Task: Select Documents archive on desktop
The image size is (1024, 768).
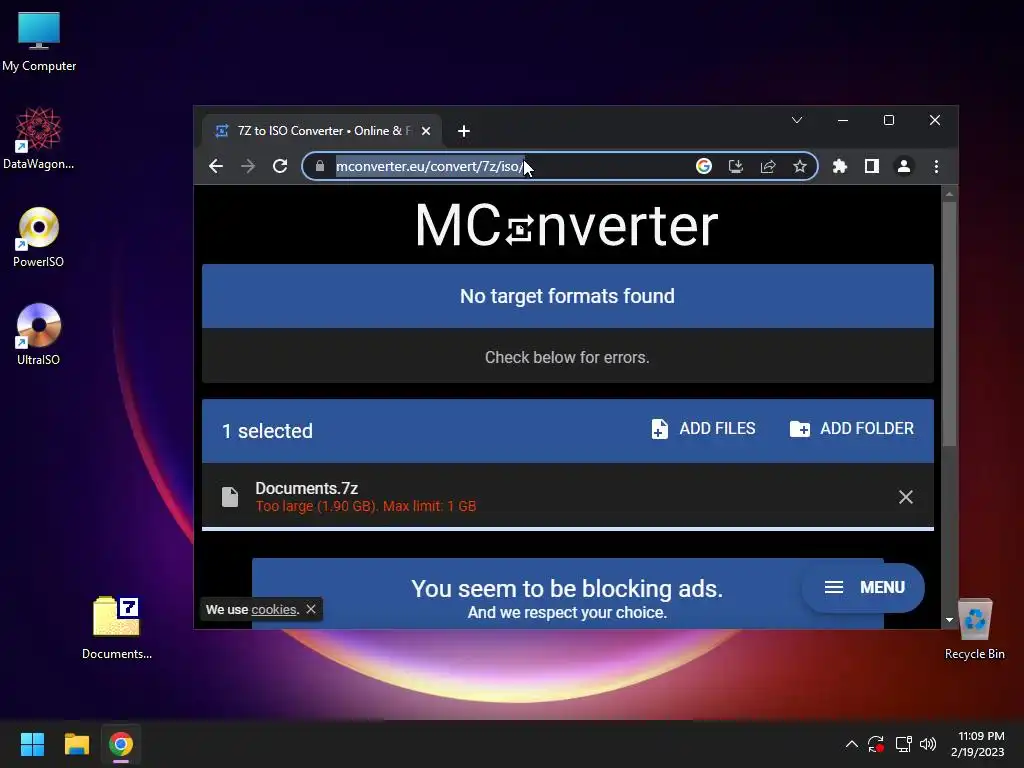Action: tap(116, 628)
